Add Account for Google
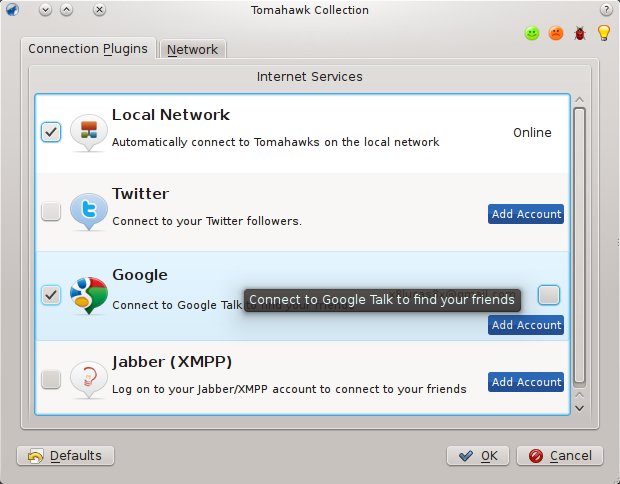The width and height of the screenshot is (620, 484). [x=526, y=325]
